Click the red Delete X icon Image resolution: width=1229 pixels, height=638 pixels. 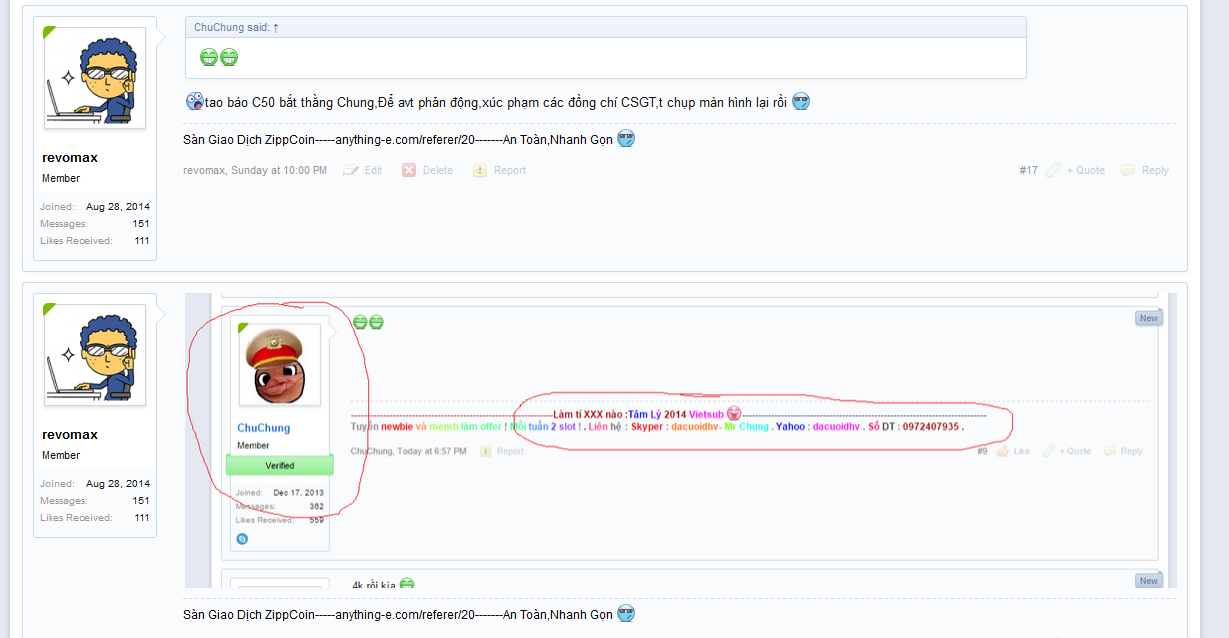(x=409, y=171)
